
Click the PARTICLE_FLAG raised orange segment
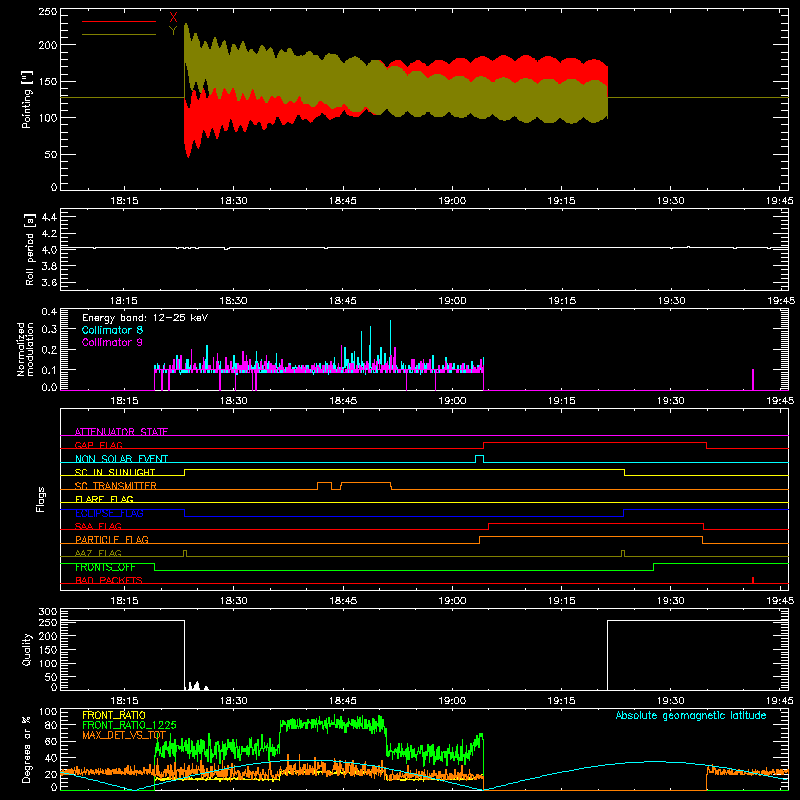[591, 537]
